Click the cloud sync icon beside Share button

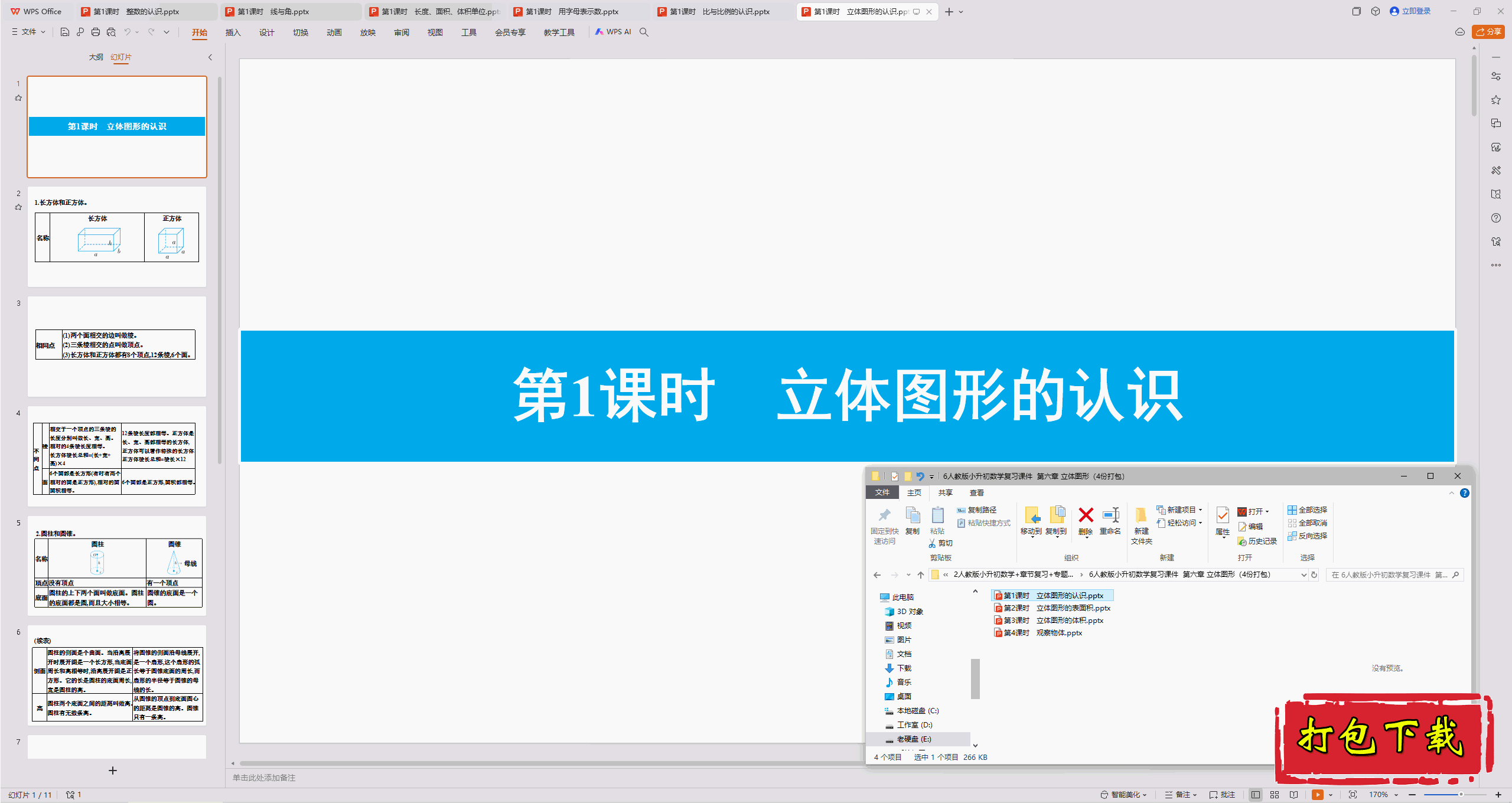[1459, 32]
